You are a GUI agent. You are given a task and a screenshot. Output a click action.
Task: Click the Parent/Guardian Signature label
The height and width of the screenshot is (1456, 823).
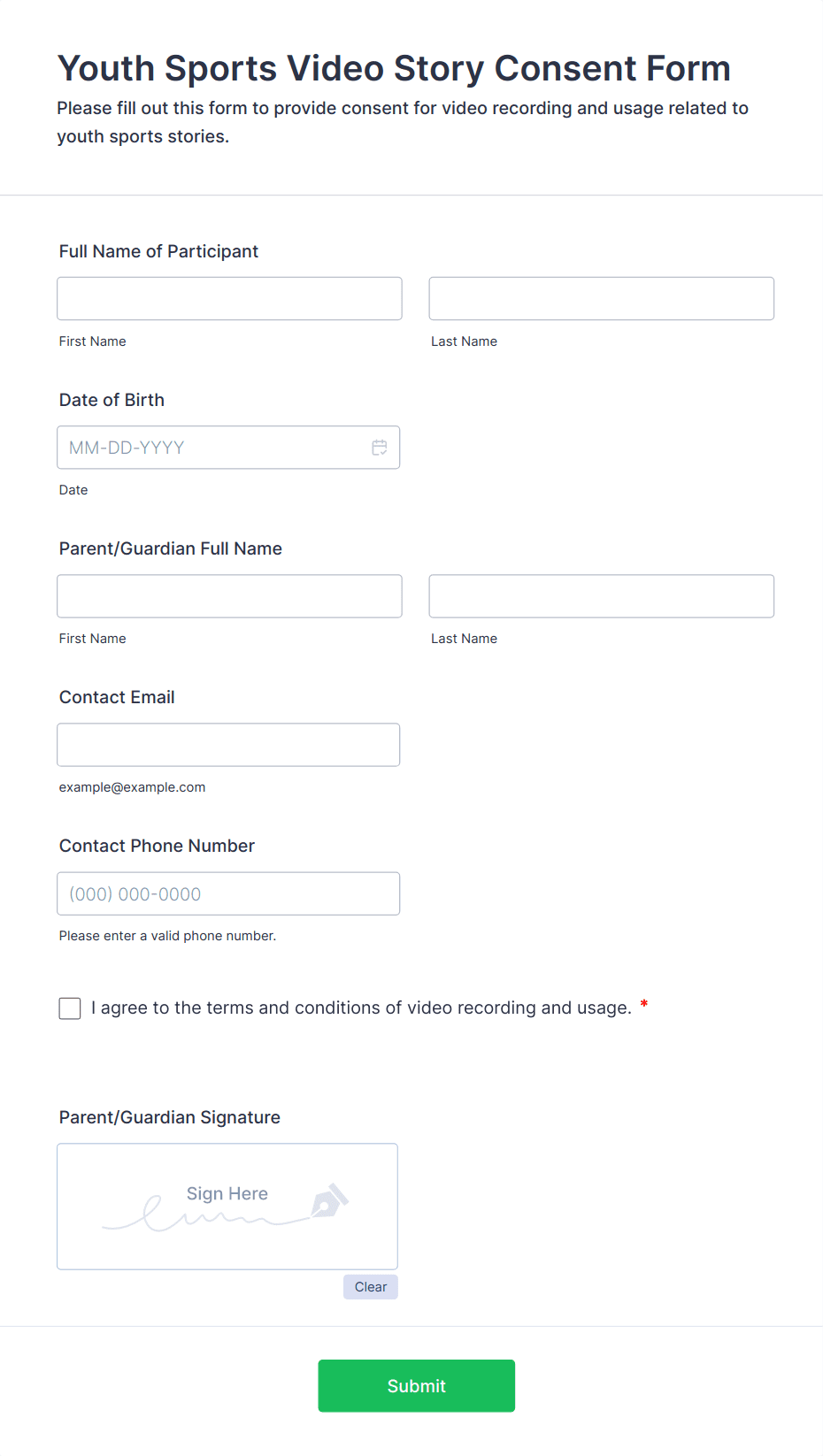tap(170, 1117)
